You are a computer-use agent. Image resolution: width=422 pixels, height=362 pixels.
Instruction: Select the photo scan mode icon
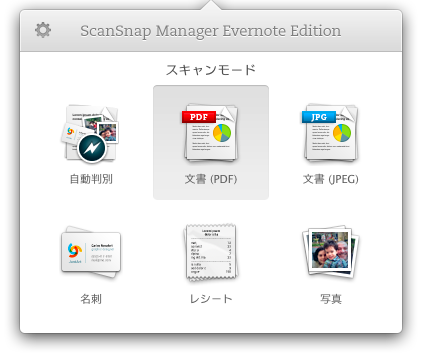[x=331, y=251]
